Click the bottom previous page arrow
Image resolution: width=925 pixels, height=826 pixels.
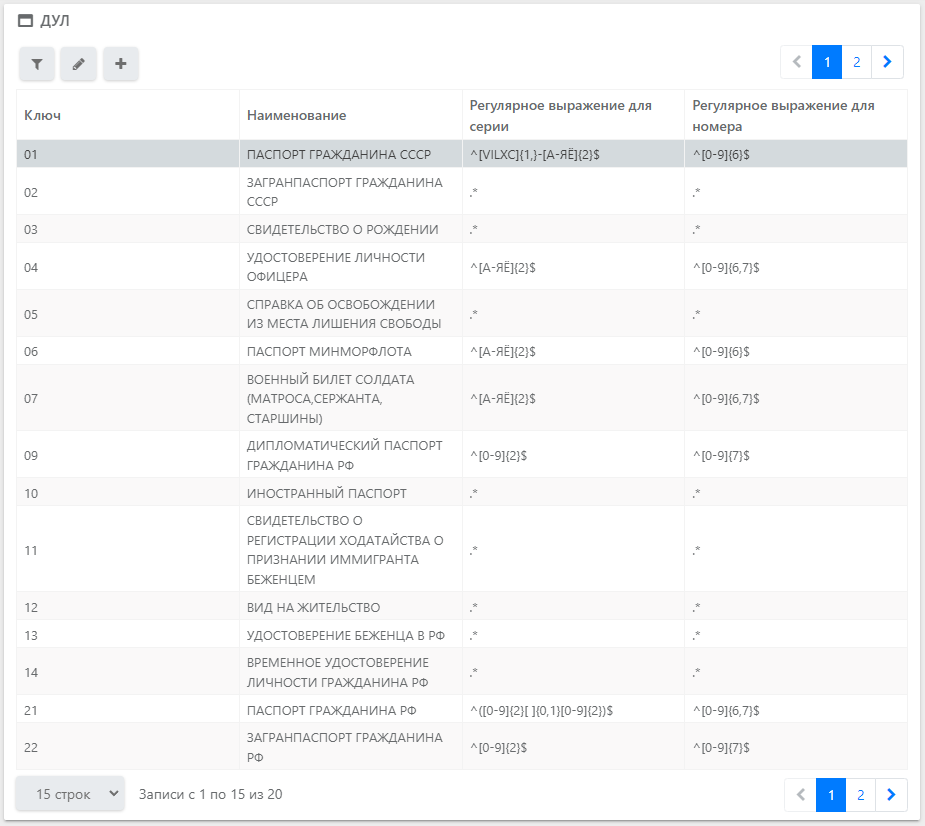[801, 795]
